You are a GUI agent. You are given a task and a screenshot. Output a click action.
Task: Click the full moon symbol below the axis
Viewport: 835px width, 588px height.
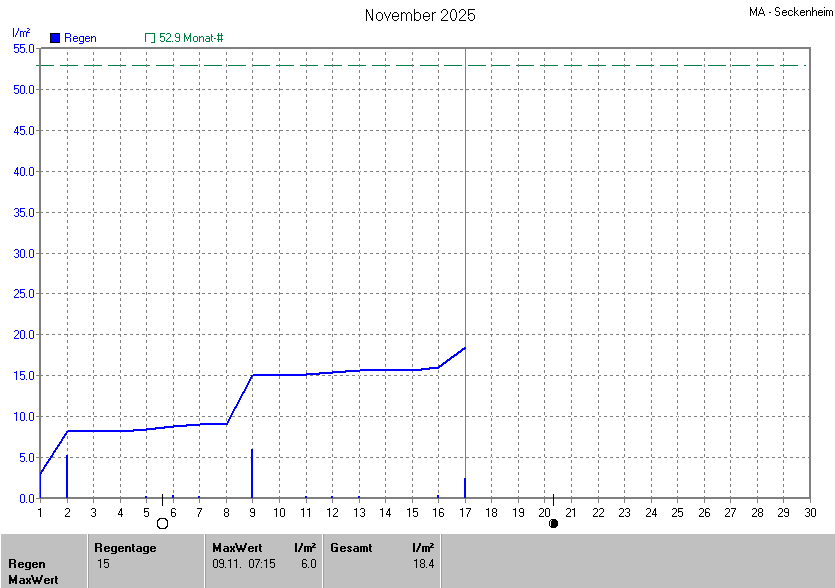point(162,523)
